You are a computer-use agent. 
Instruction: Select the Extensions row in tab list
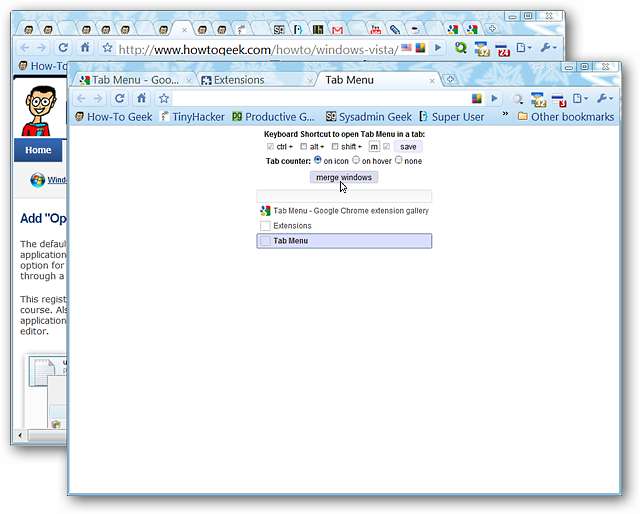(344, 226)
